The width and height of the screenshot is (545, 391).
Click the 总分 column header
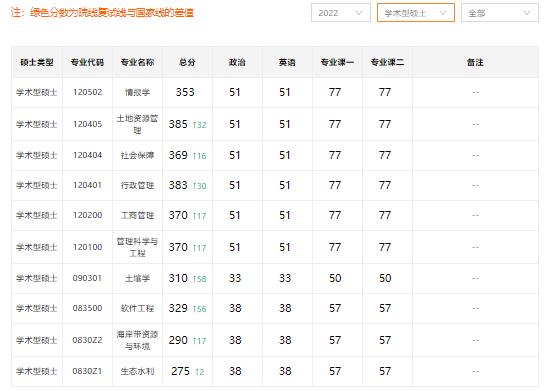tap(187, 63)
